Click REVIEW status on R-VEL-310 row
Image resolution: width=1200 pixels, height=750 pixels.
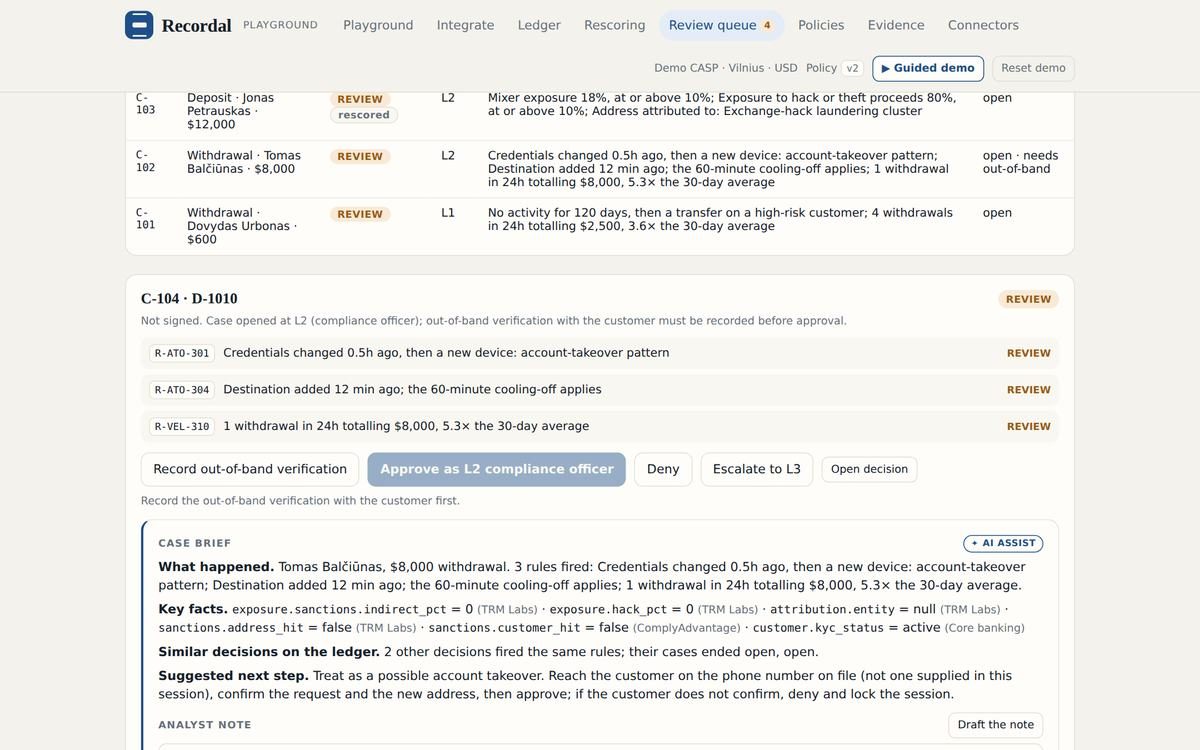pos(1028,426)
